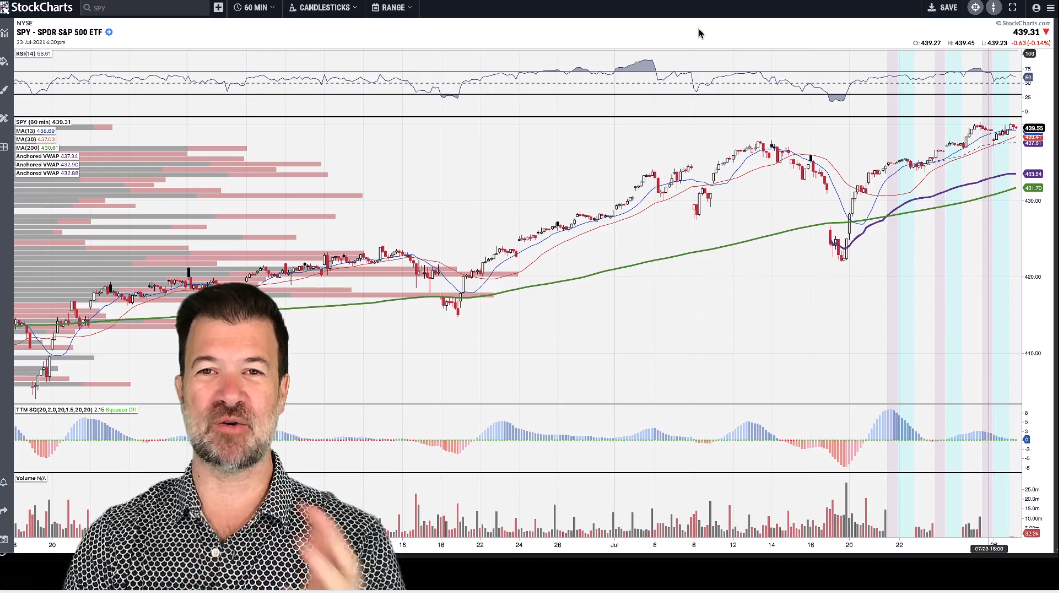Open the user account icon
The height and width of the screenshot is (593, 1059).
(1036, 7)
